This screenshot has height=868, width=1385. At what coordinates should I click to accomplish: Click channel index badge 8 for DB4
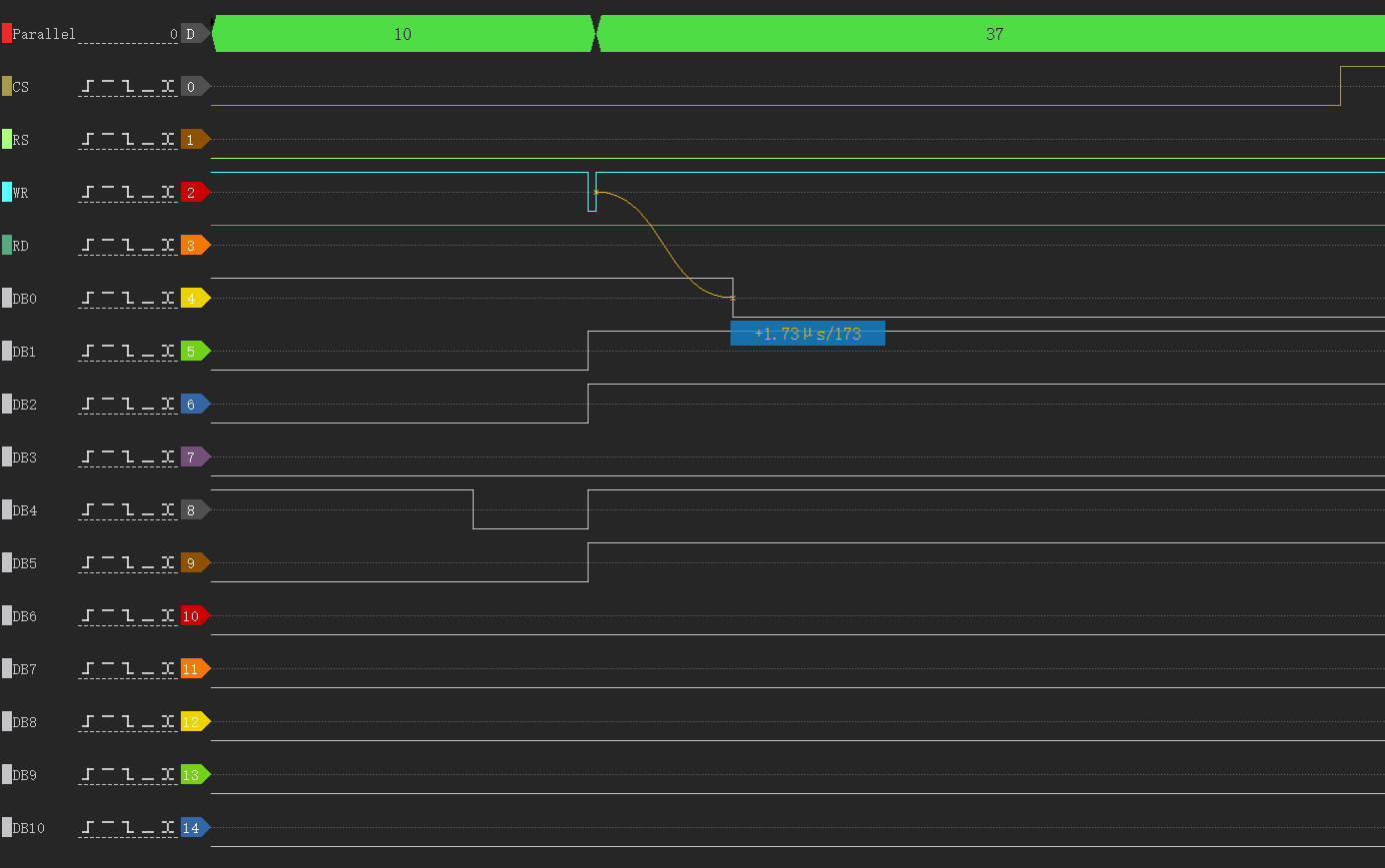(x=195, y=509)
